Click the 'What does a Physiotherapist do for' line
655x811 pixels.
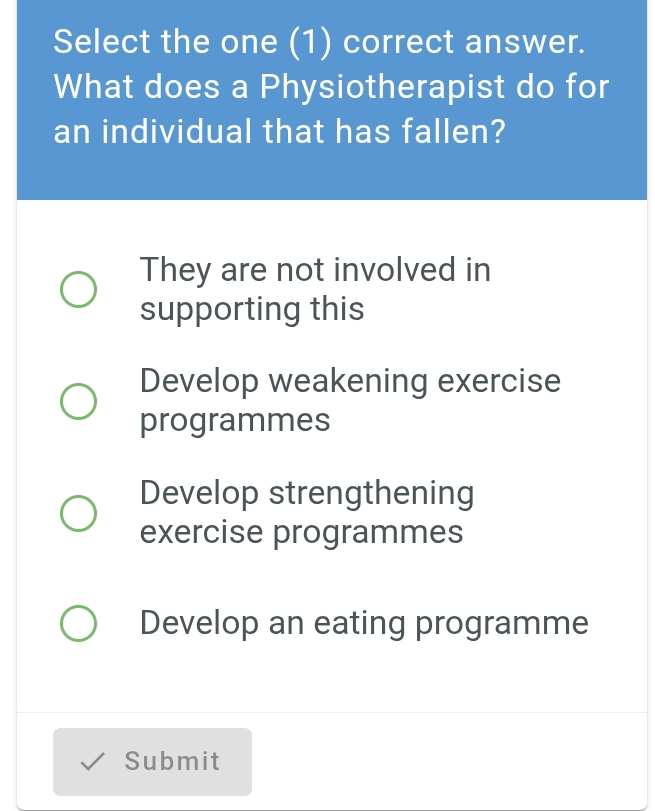(331, 87)
